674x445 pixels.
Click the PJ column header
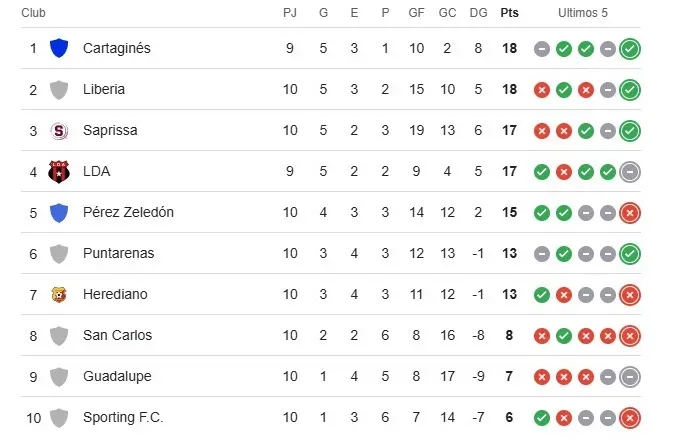[x=290, y=13]
